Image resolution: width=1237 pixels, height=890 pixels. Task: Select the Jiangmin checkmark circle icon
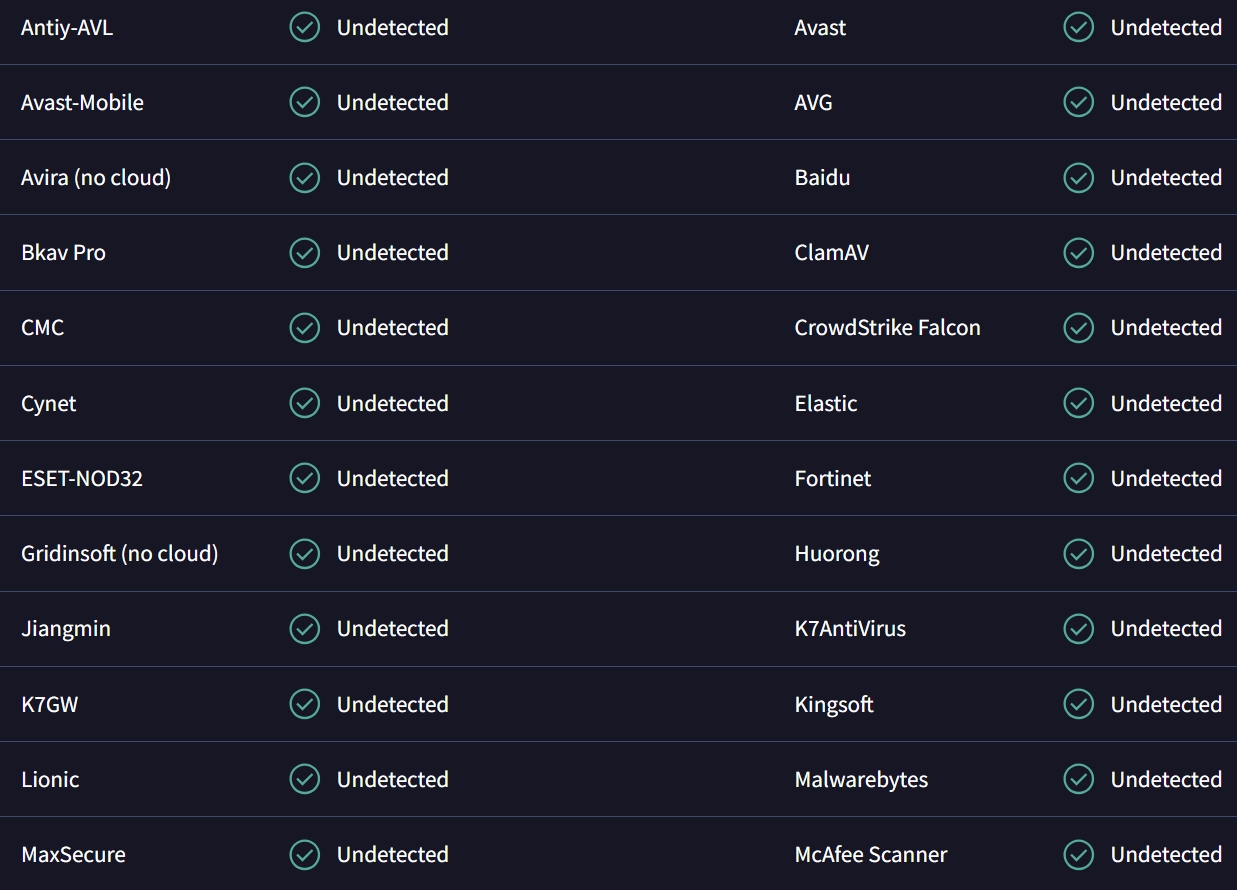(305, 629)
